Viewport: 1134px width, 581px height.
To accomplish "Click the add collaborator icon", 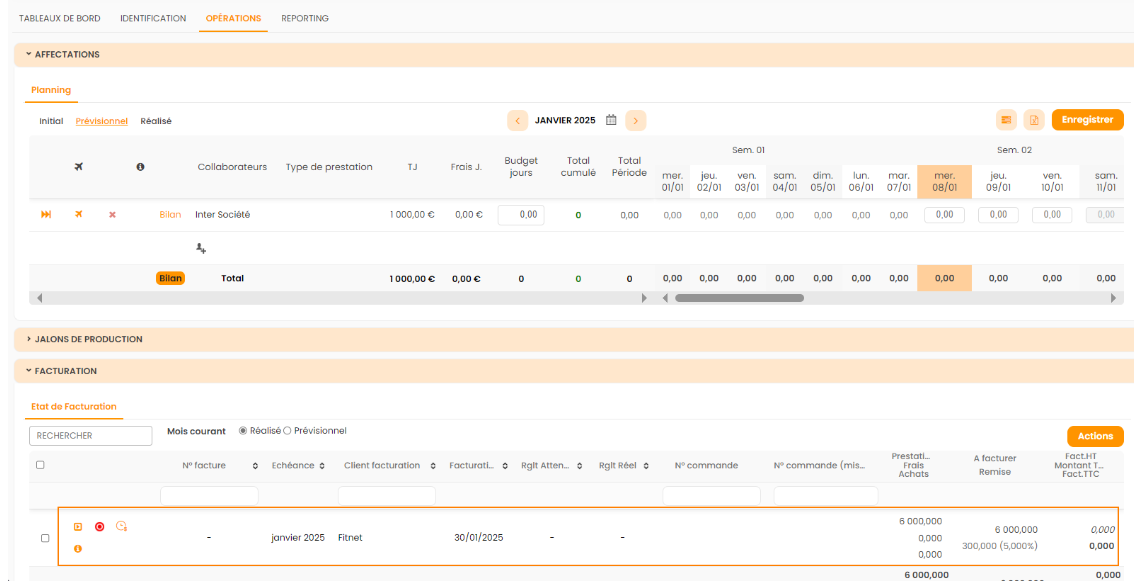I will [200, 248].
